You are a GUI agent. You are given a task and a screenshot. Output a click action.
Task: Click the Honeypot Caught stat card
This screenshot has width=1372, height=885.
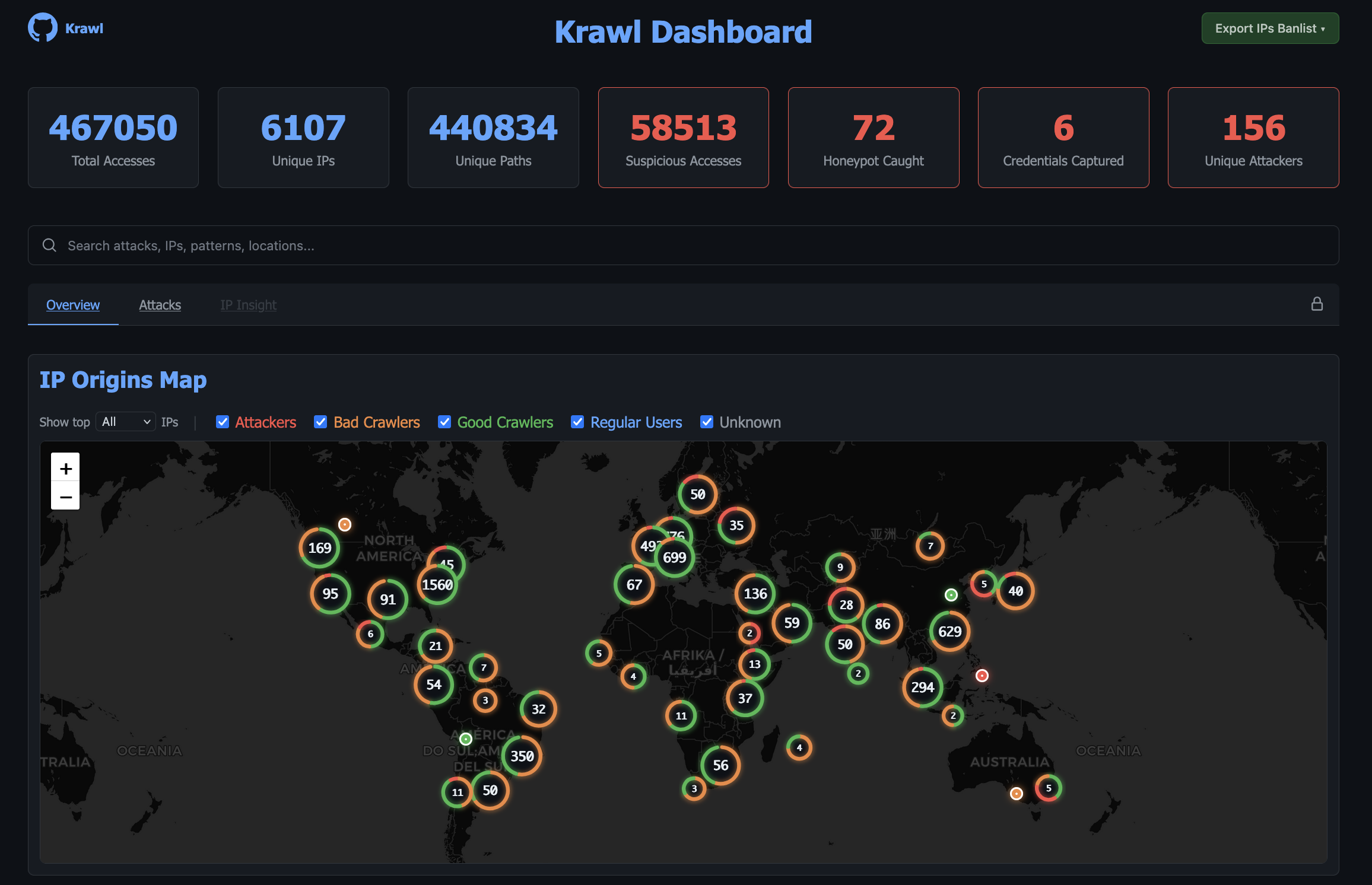point(873,137)
